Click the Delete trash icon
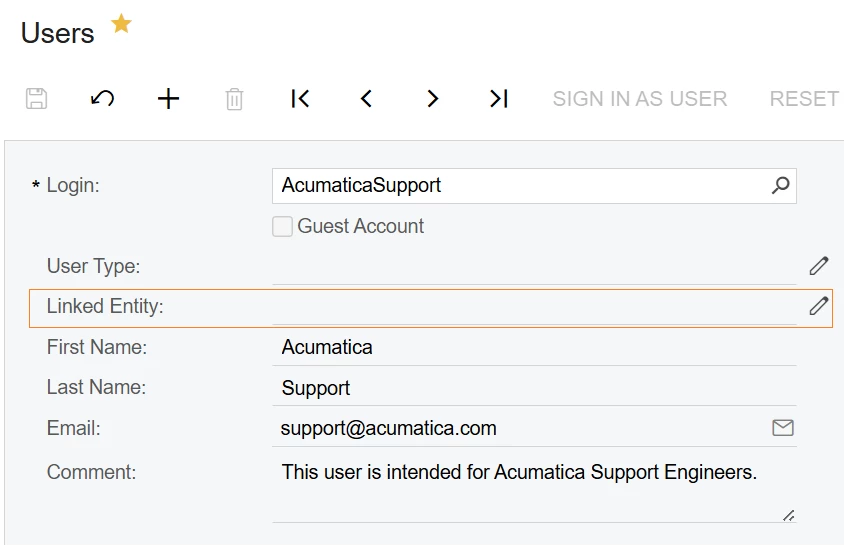844x548 pixels. [x=234, y=99]
